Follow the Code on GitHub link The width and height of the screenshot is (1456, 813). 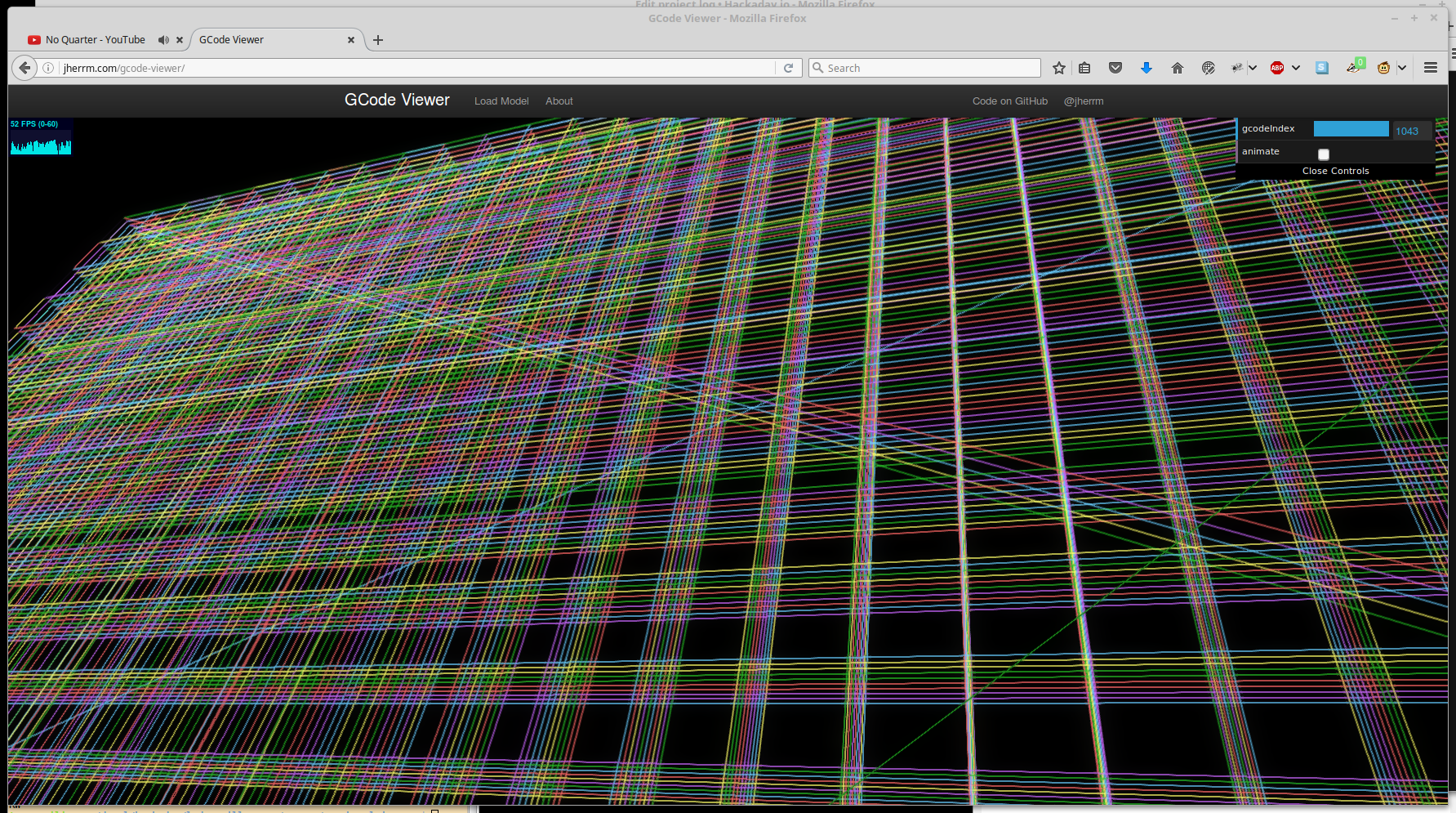click(x=1010, y=101)
